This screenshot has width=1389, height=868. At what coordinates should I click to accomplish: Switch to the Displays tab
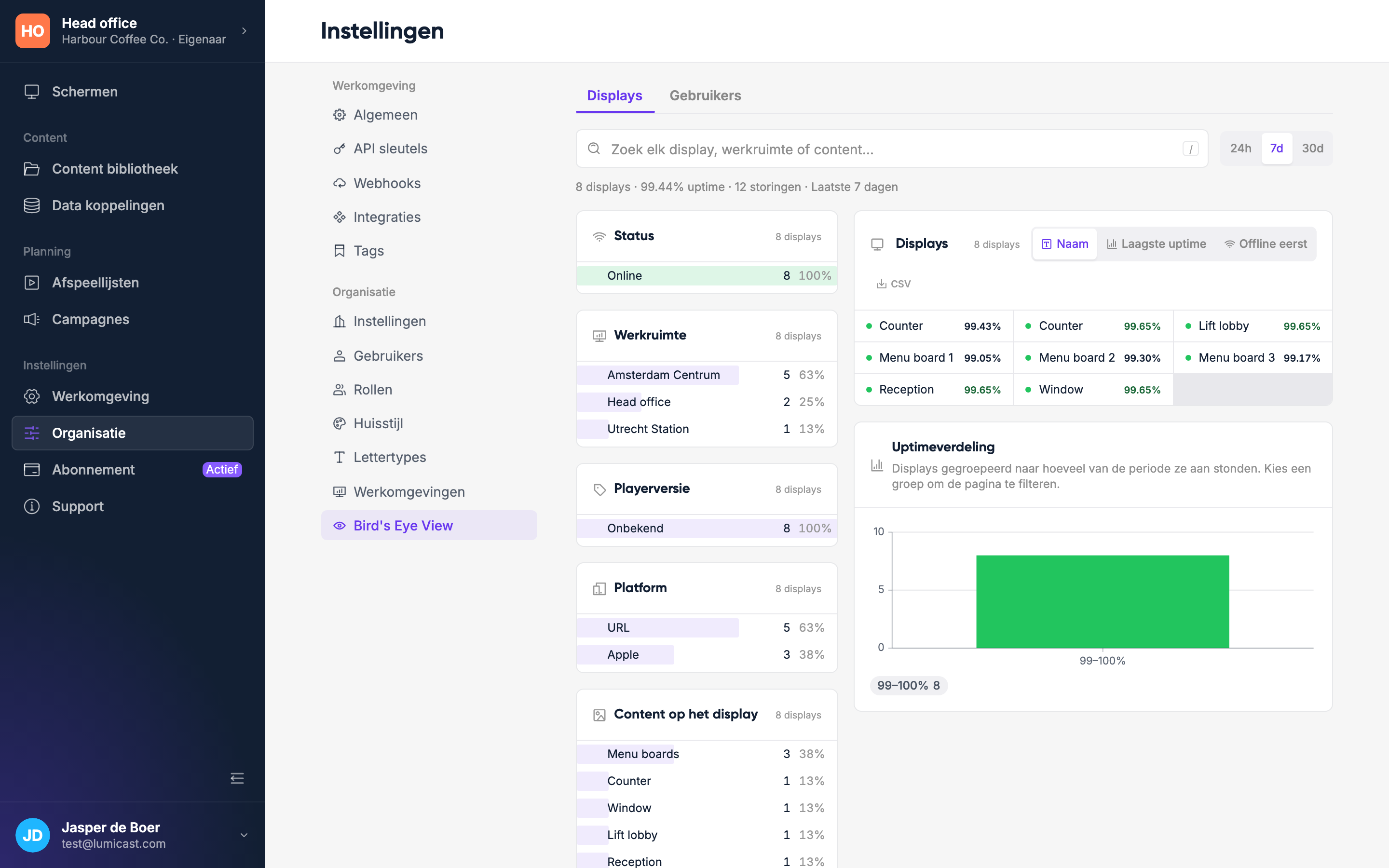pyautogui.click(x=614, y=95)
